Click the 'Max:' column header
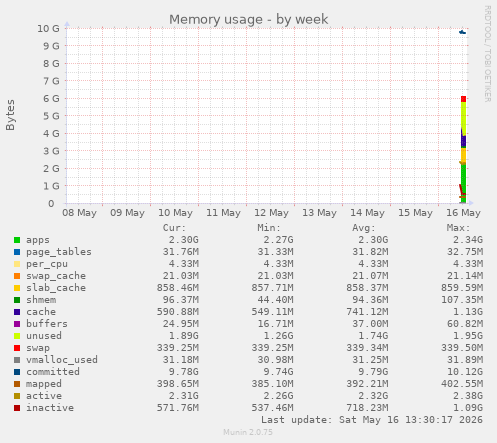 pos(458,228)
